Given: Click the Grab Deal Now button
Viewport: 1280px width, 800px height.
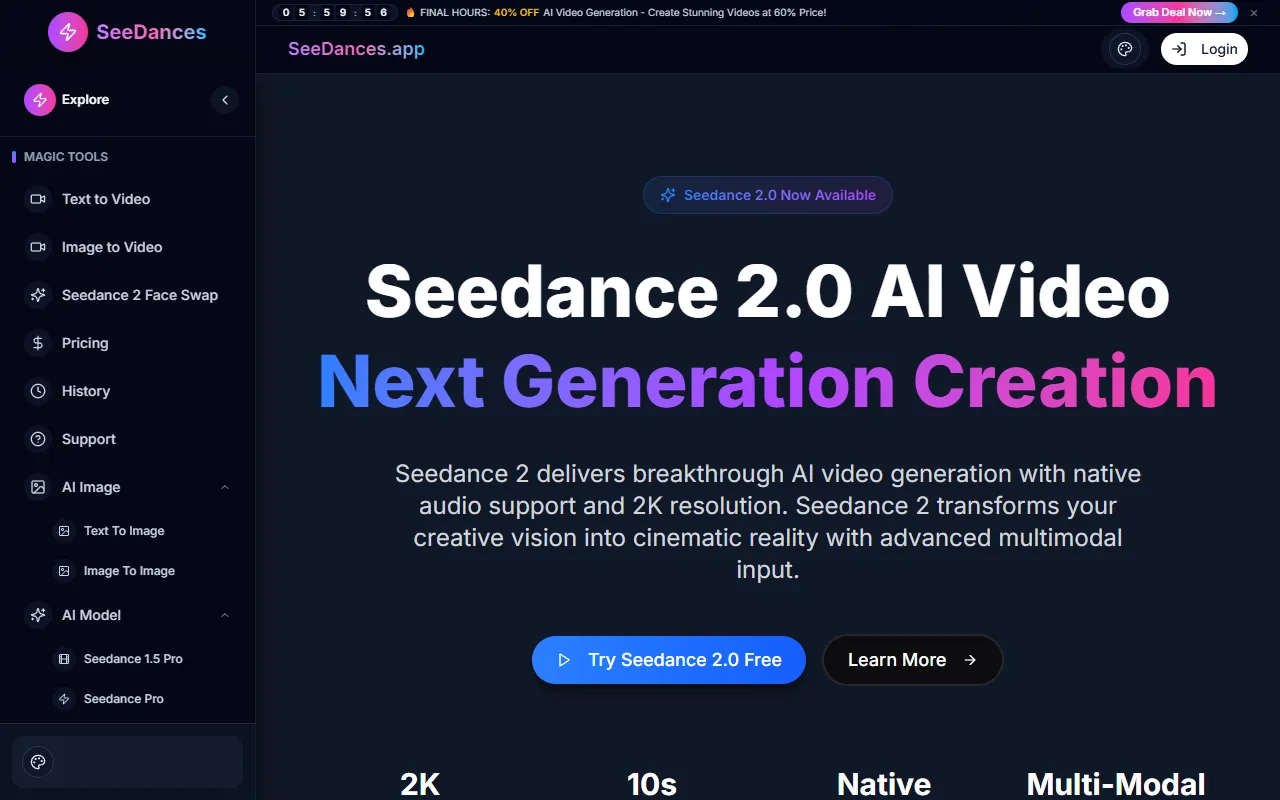Looking at the screenshot, I should pos(1178,13).
